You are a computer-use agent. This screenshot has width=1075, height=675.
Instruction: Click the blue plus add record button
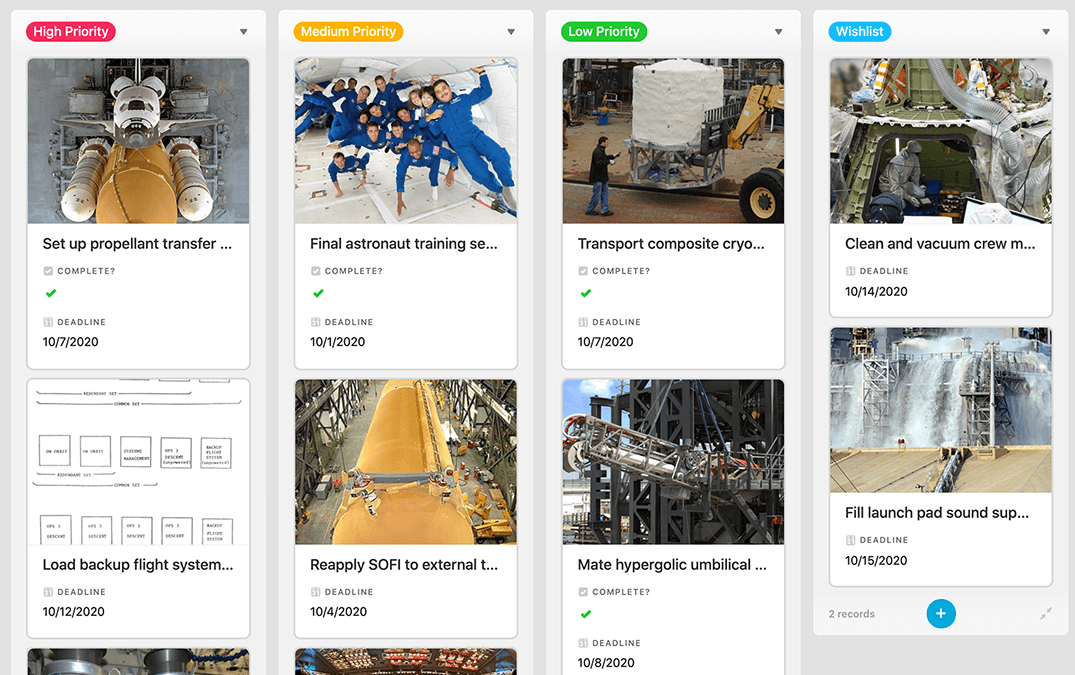(941, 613)
